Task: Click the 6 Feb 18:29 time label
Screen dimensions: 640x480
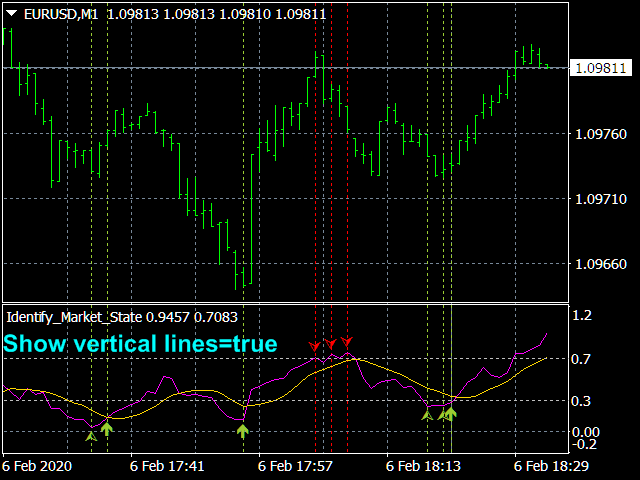Action: (551, 466)
